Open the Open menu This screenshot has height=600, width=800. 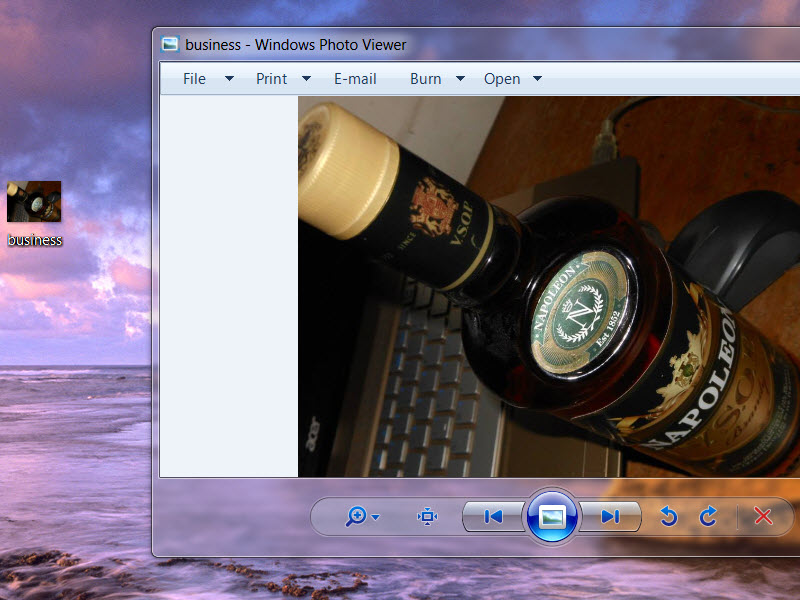click(x=502, y=79)
